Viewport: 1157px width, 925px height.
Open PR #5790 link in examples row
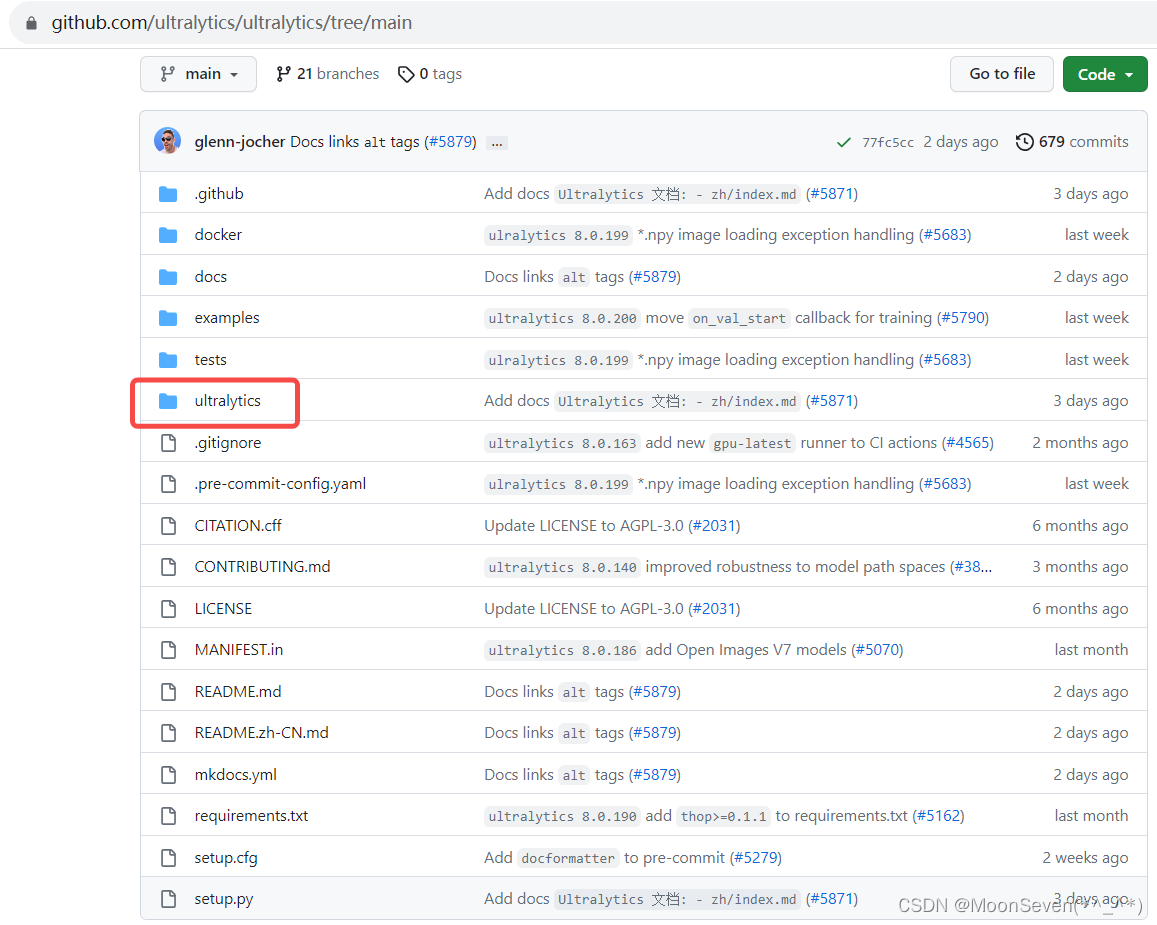click(x=963, y=318)
